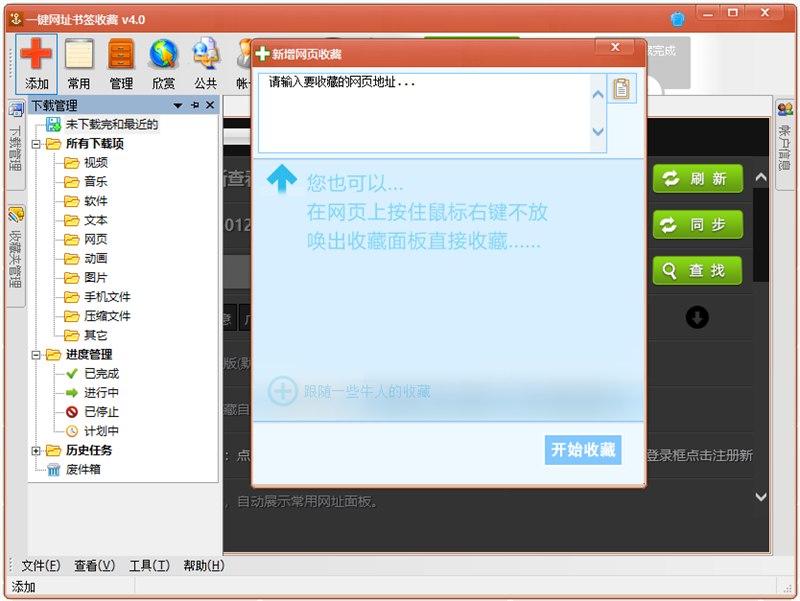Image resolution: width=800 pixels, height=601 pixels.
Task: Open the 欣赏 globe toolbar icon
Action: click(163, 64)
